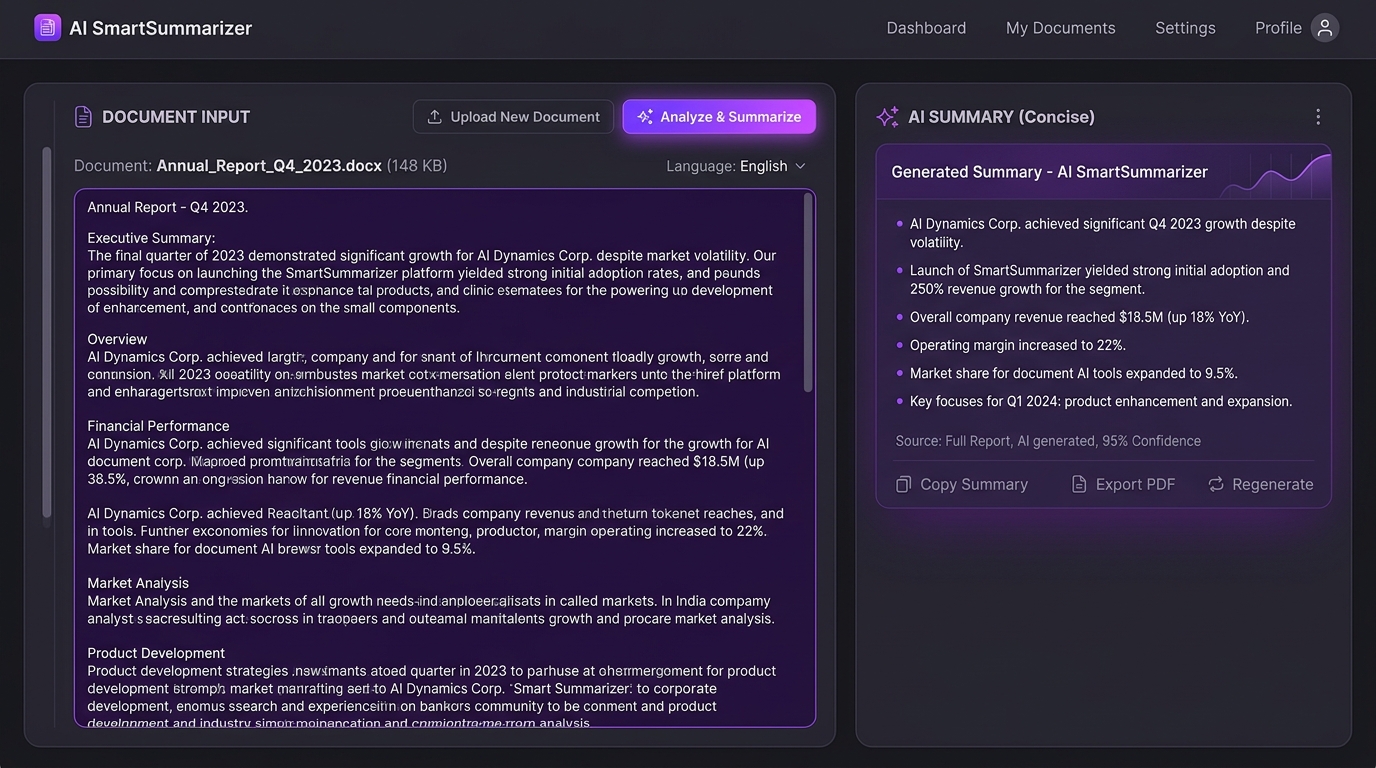
Task: Click Analyze & Summarize button
Action: [719, 117]
